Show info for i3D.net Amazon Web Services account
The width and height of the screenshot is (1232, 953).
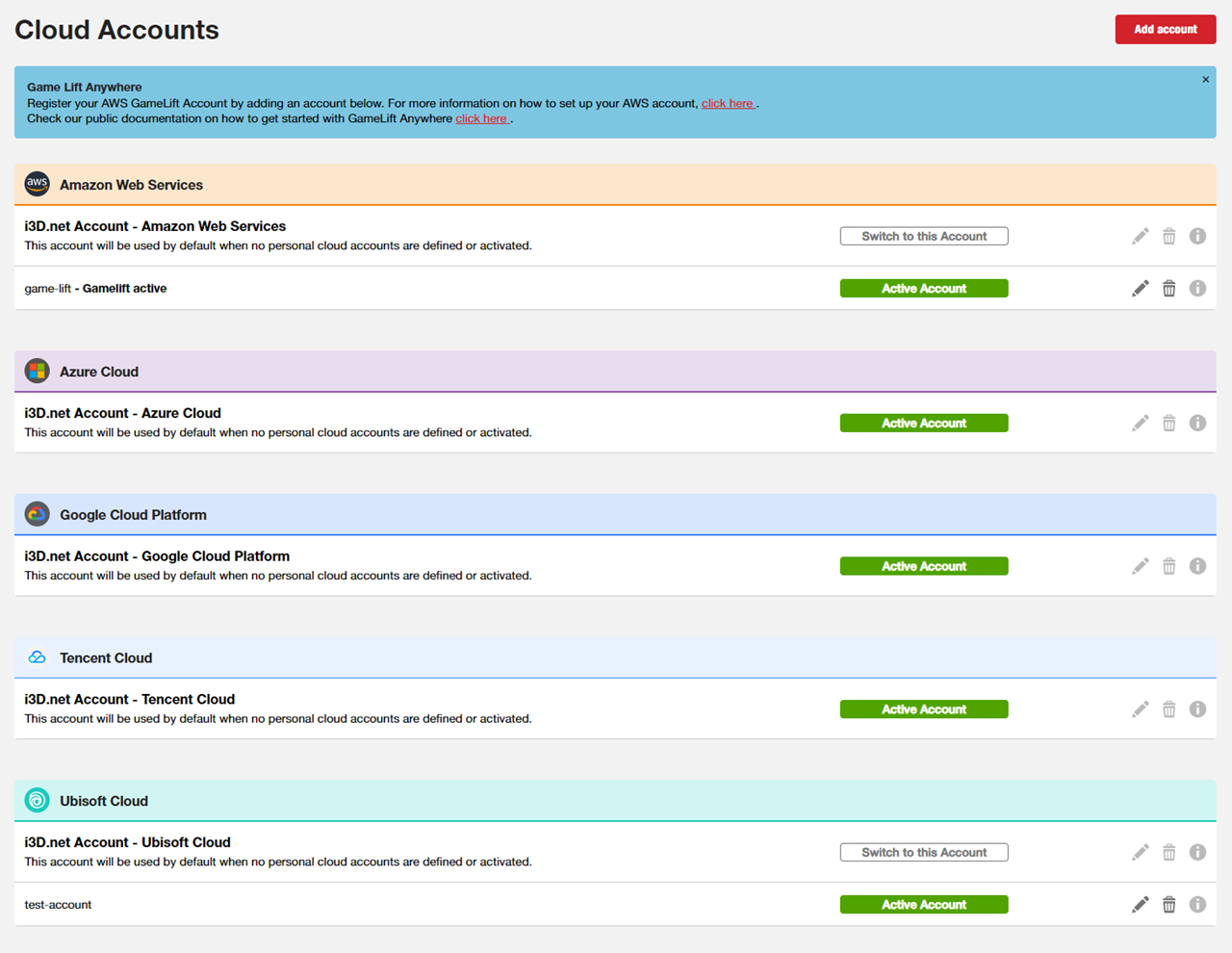point(1197,236)
